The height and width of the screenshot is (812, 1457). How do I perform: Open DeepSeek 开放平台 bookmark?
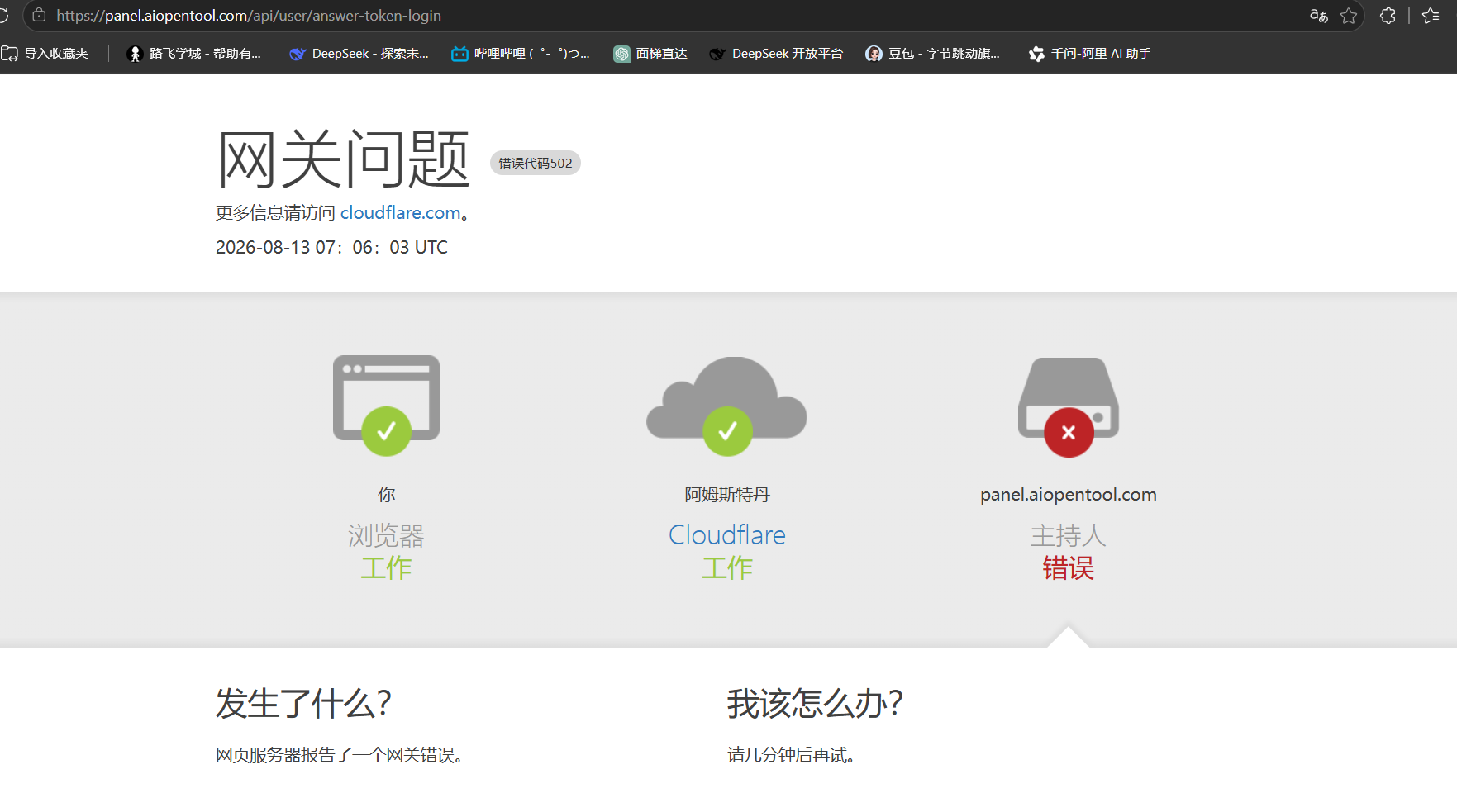[777, 54]
